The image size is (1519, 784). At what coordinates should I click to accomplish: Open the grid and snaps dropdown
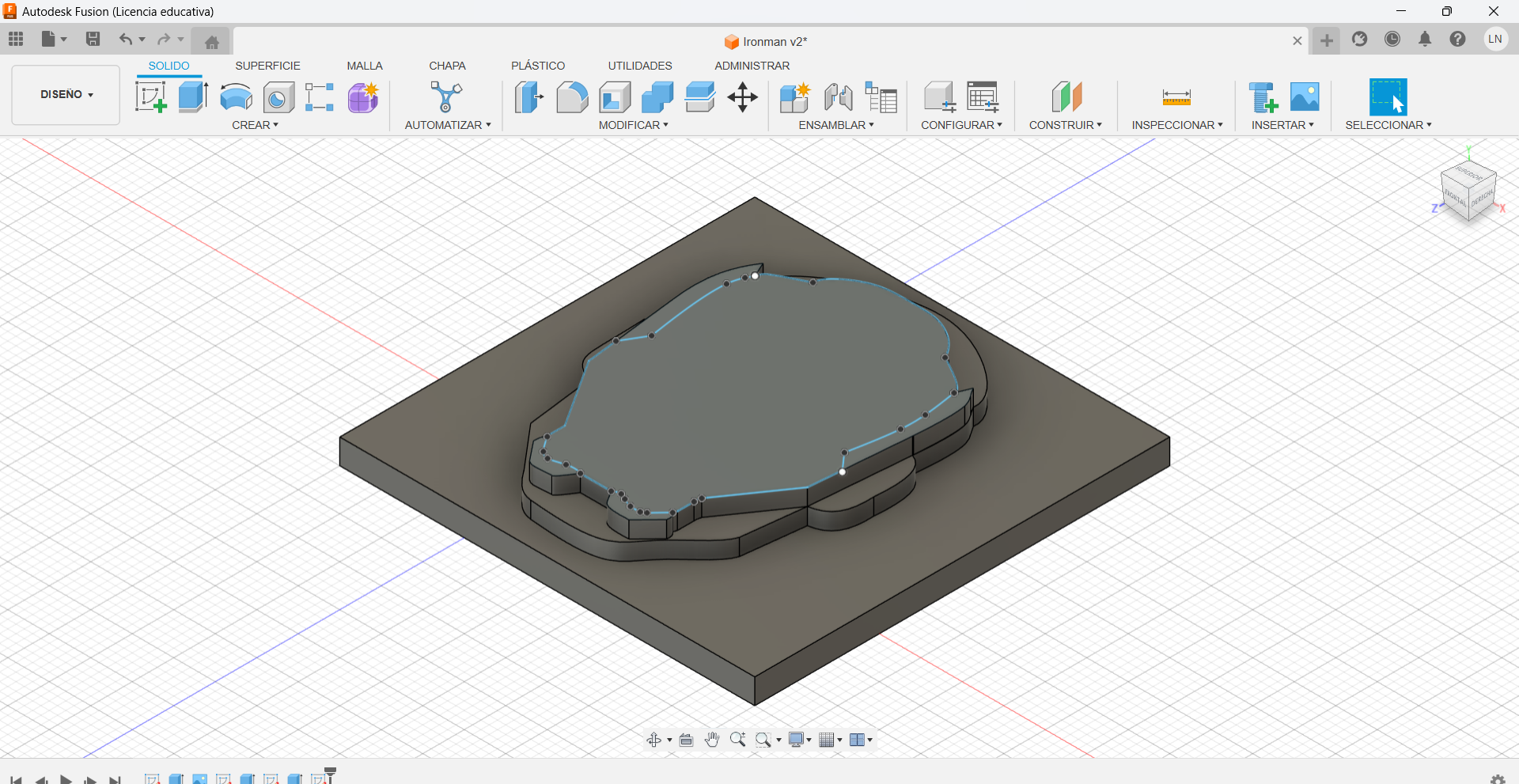(x=831, y=740)
